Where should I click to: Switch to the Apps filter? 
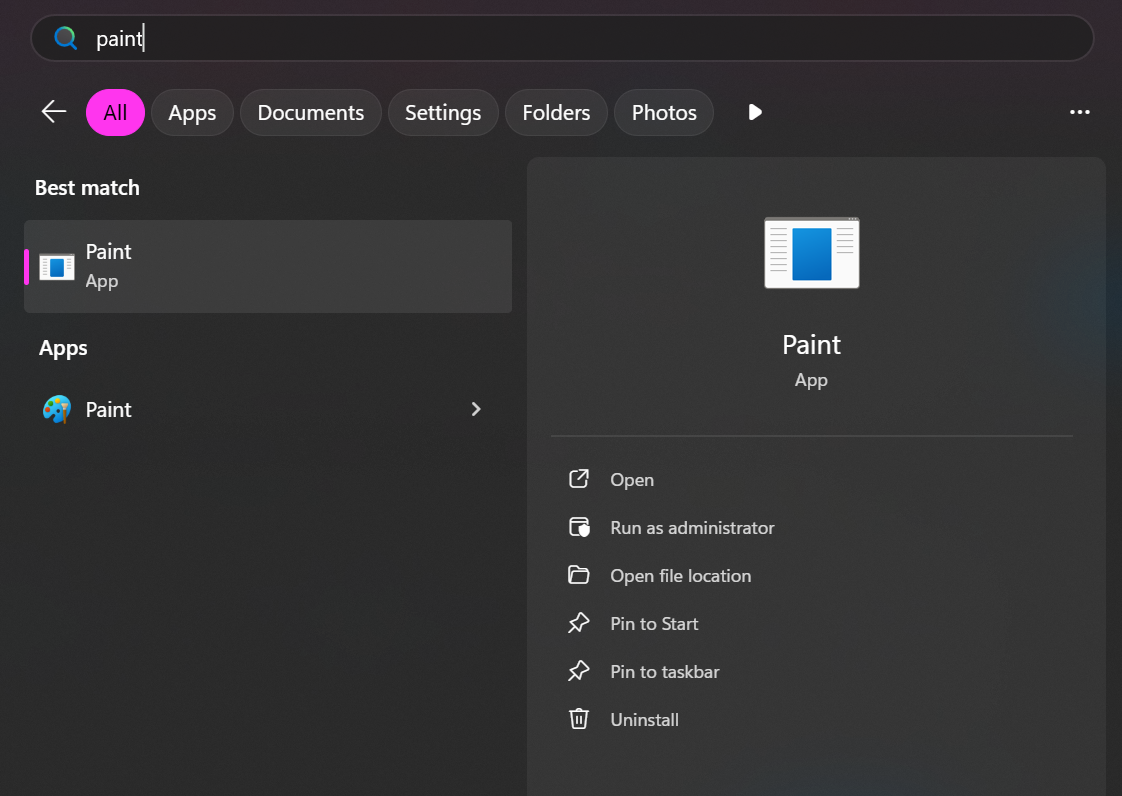(192, 112)
